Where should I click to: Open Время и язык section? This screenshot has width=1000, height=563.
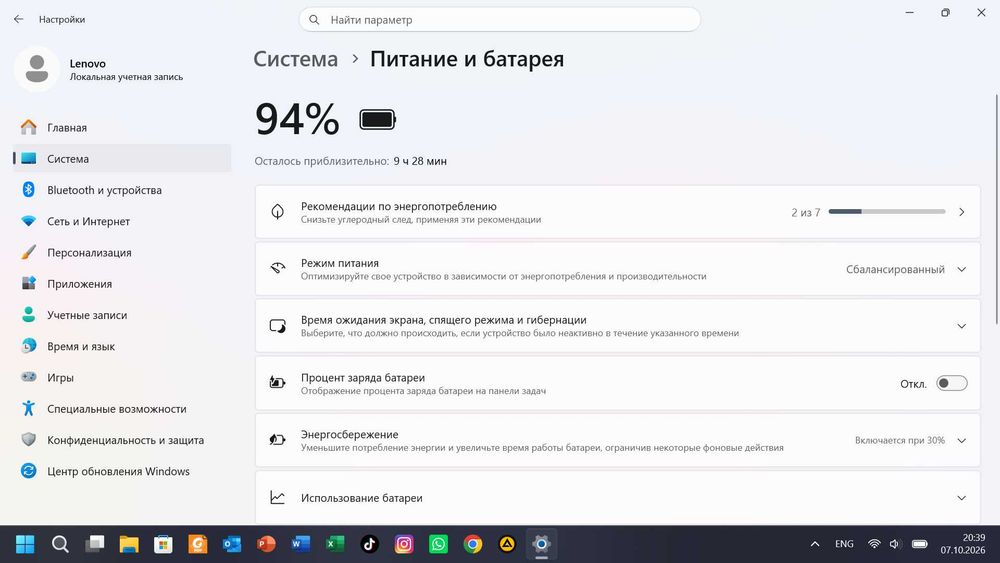[122, 346]
